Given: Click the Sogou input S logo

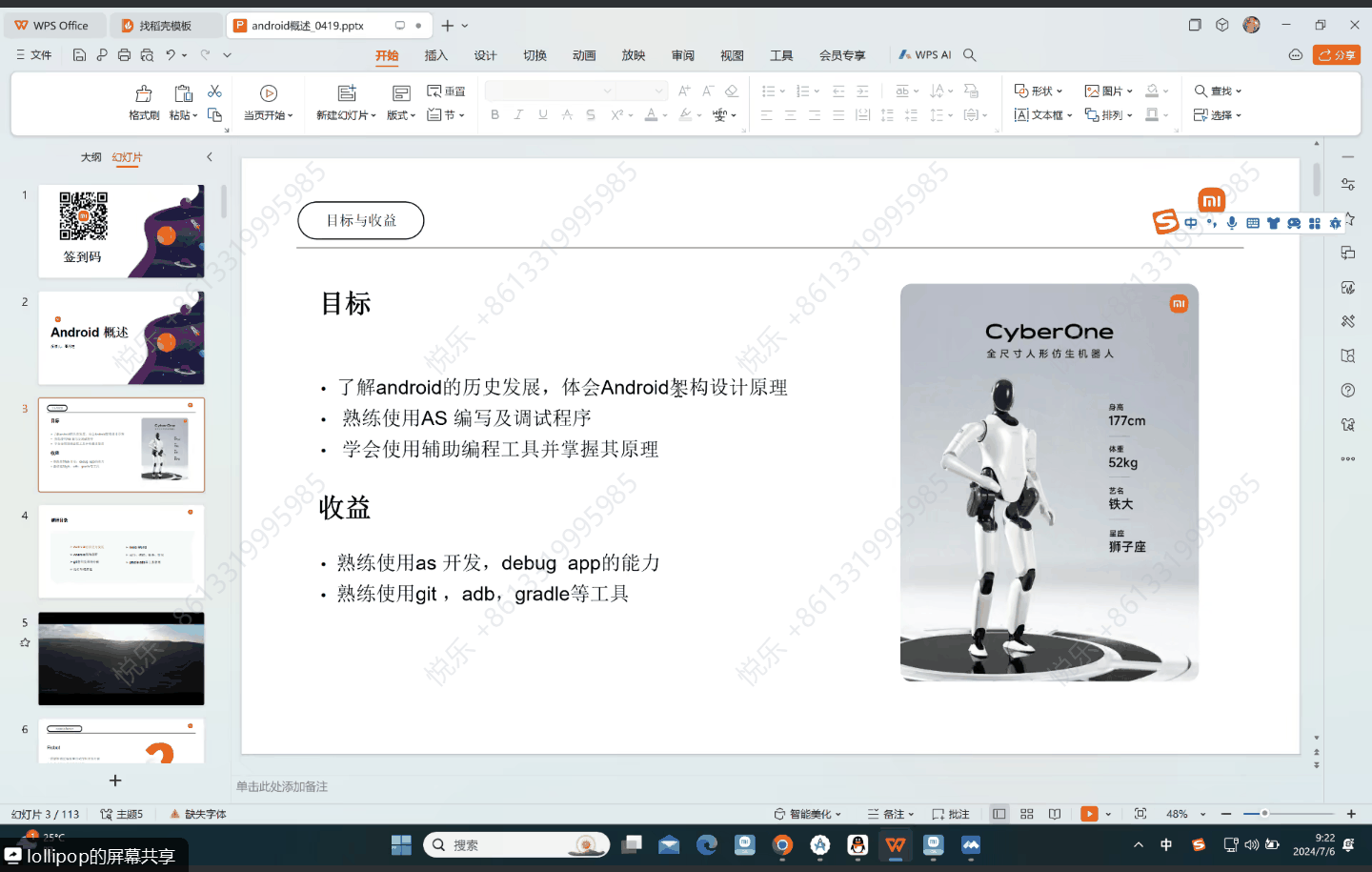Looking at the screenshot, I should pyautogui.click(x=1165, y=222).
